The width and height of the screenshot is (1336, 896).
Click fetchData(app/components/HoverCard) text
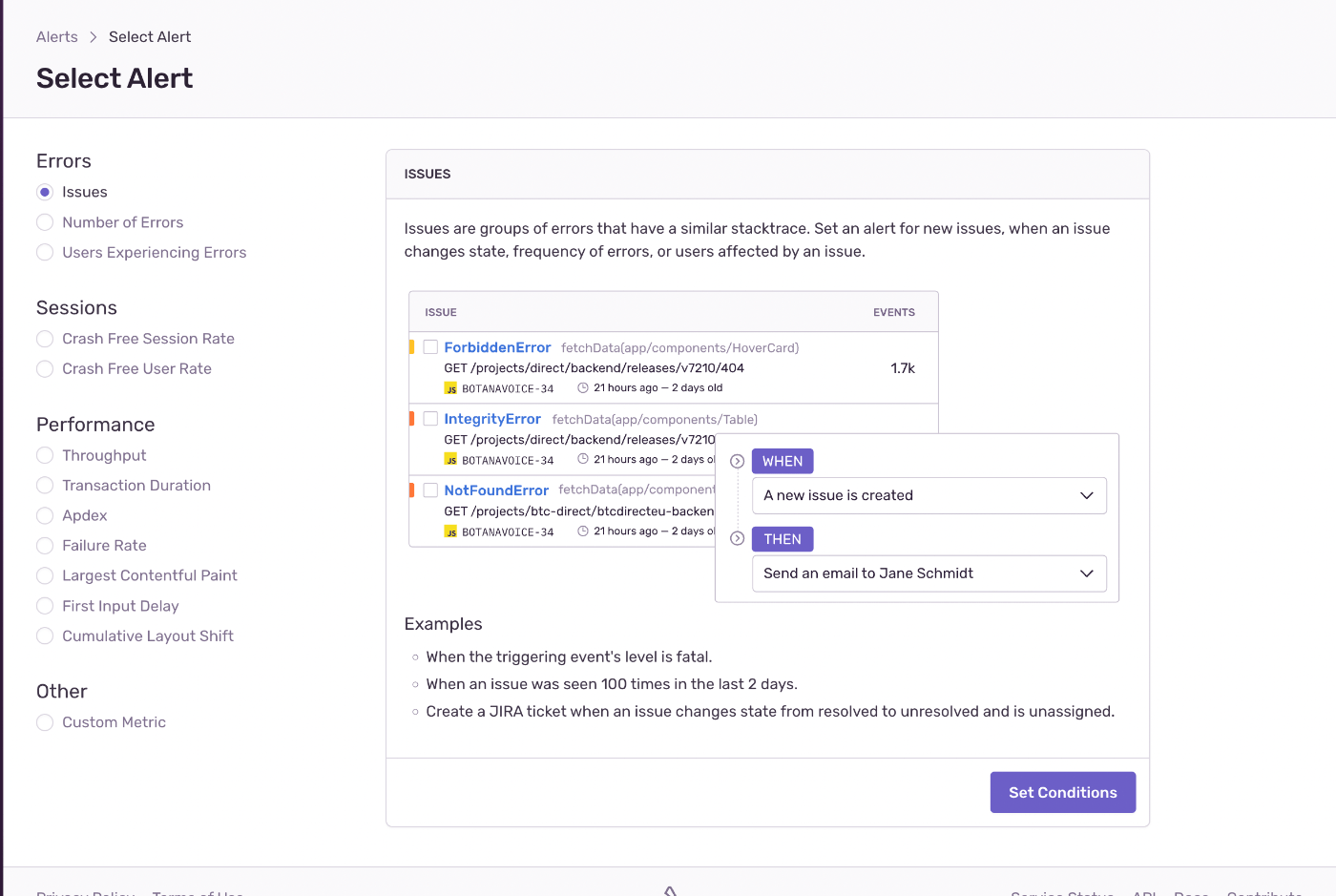tap(680, 348)
